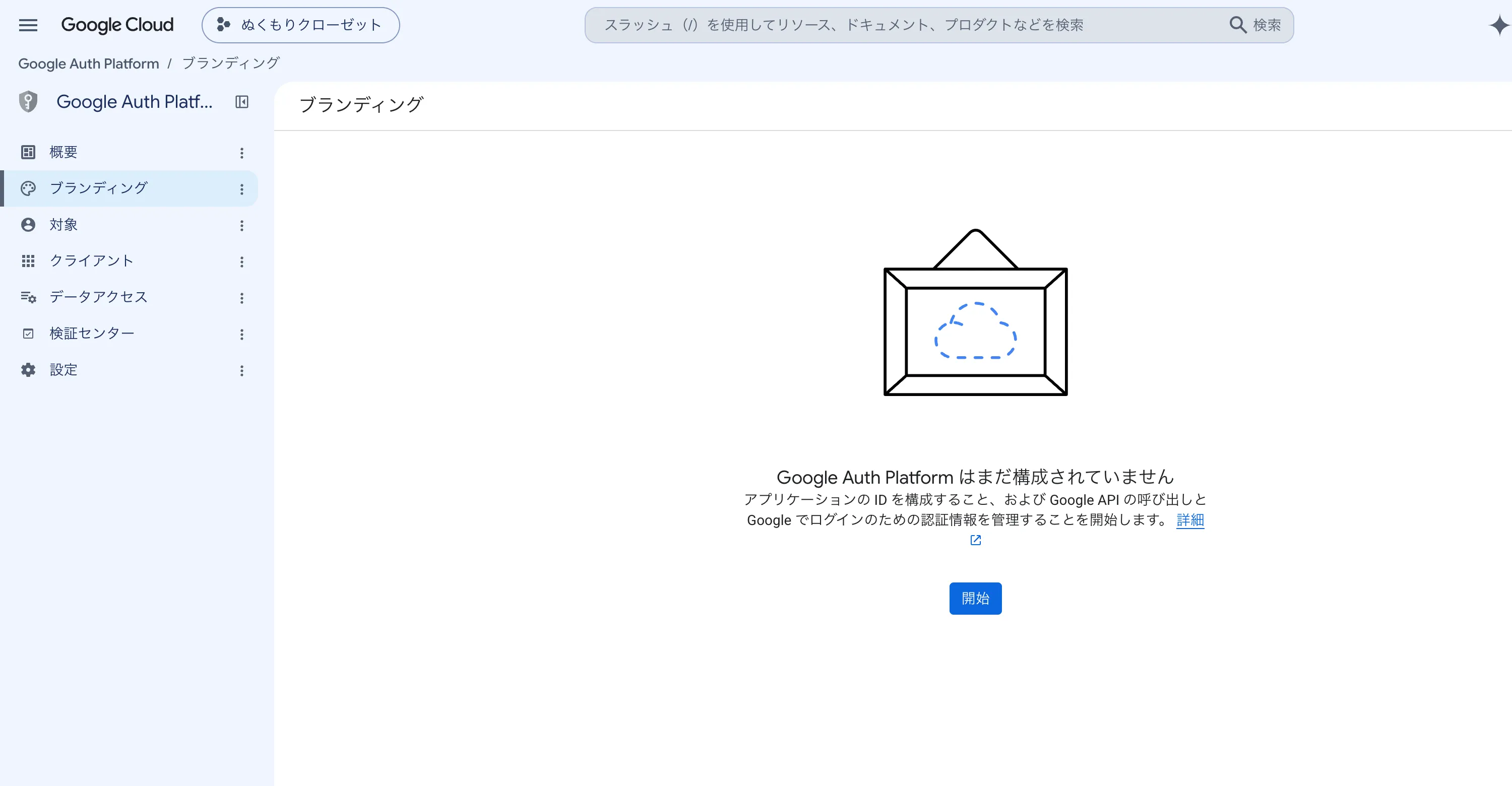Open more options for 概要
This screenshot has height=786, width=1512.
[x=242, y=153]
